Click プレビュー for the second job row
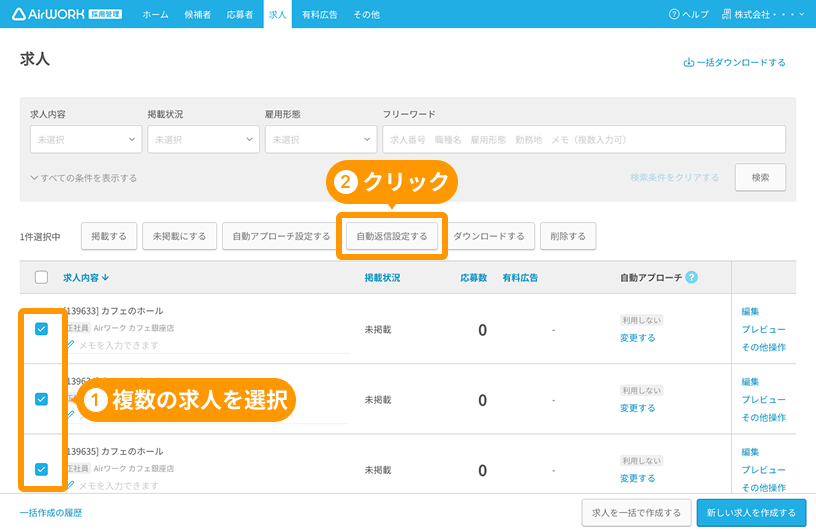 (763, 399)
